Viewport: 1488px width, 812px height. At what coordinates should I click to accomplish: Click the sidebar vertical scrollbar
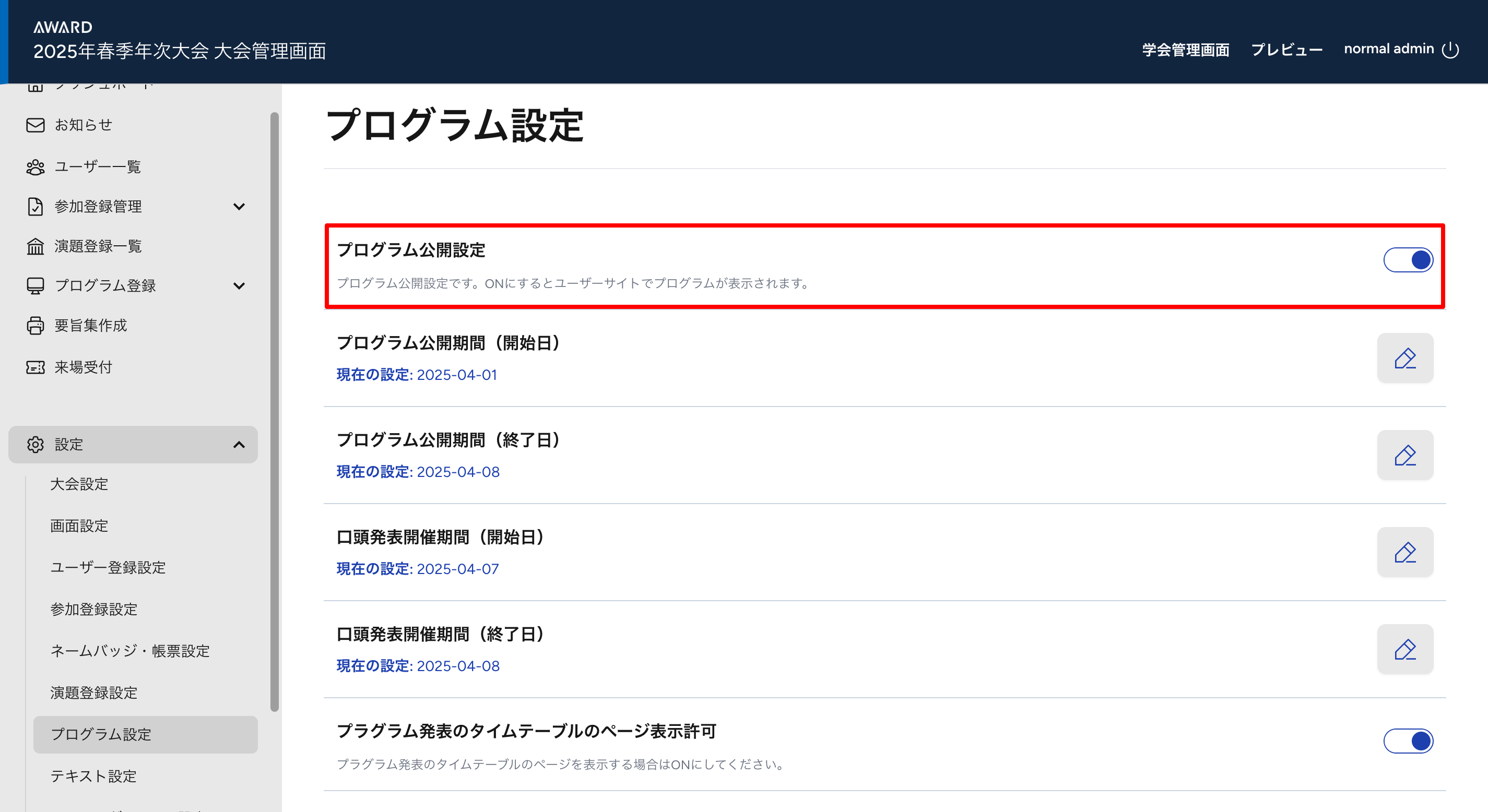pyautogui.click(x=275, y=411)
